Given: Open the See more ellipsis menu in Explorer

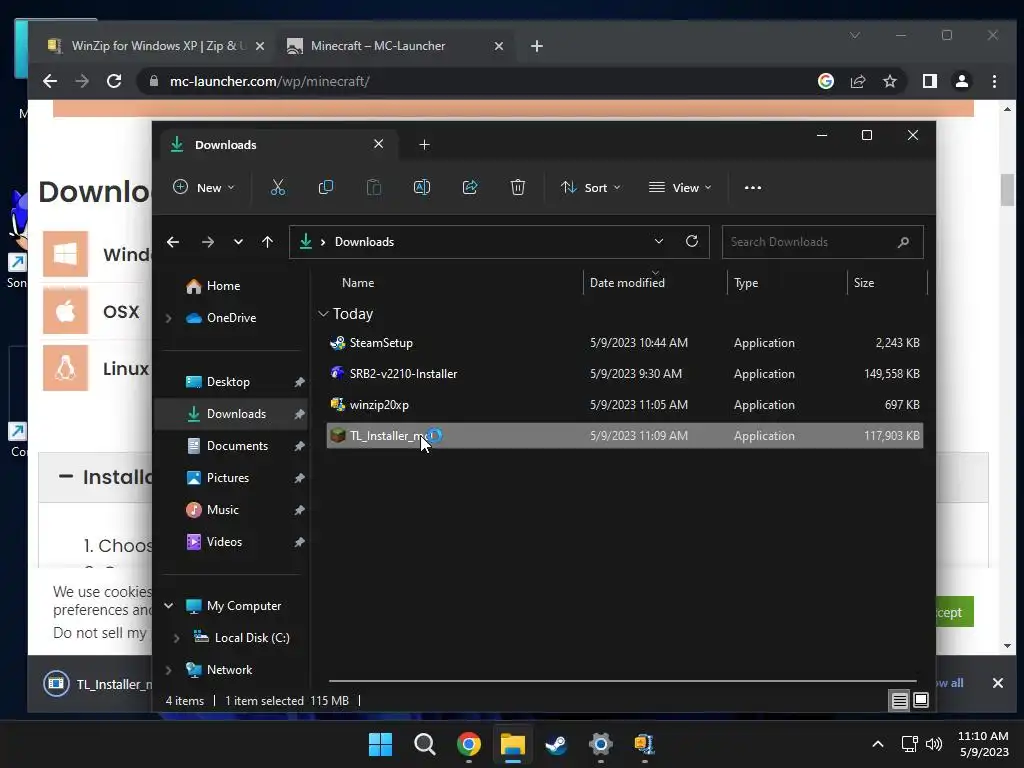Looking at the screenshot, I should tap(753, 187).
